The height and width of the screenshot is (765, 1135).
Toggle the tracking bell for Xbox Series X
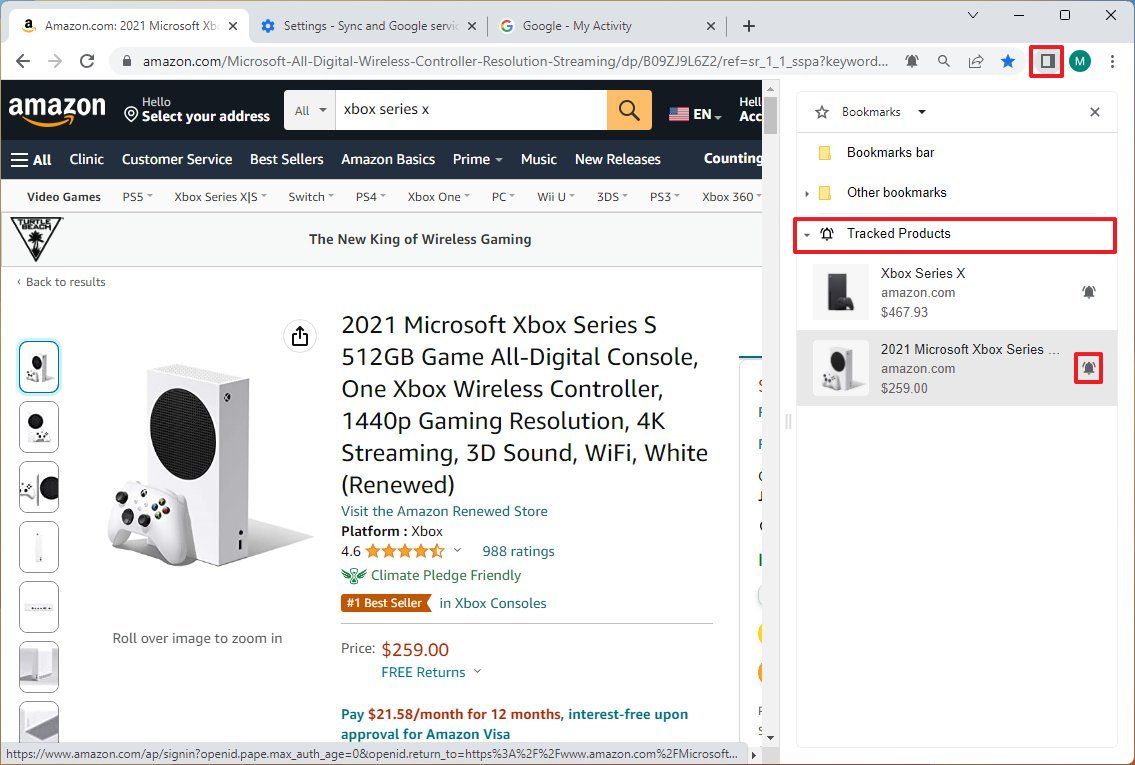pos(1089,292)
